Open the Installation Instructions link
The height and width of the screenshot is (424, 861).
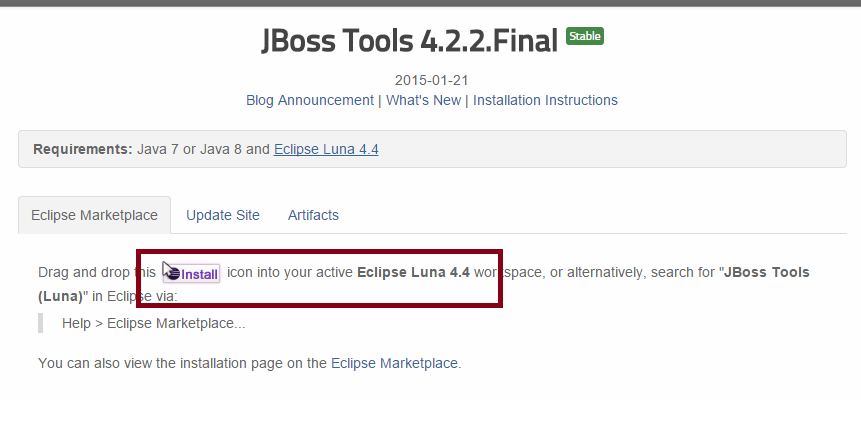(x=545, y=100)
